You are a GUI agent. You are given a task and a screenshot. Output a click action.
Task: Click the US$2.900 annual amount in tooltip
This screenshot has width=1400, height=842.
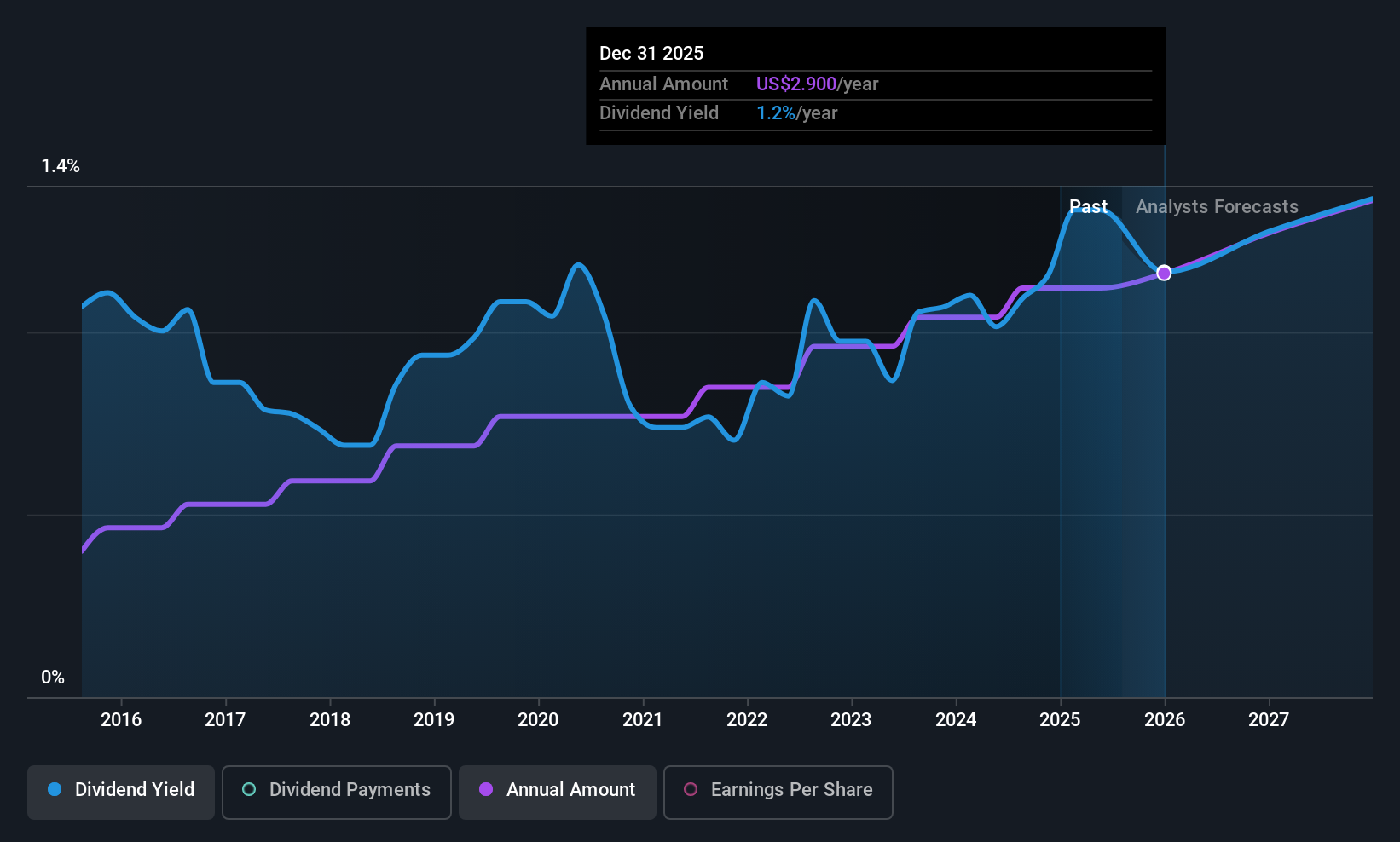[796, 84]
